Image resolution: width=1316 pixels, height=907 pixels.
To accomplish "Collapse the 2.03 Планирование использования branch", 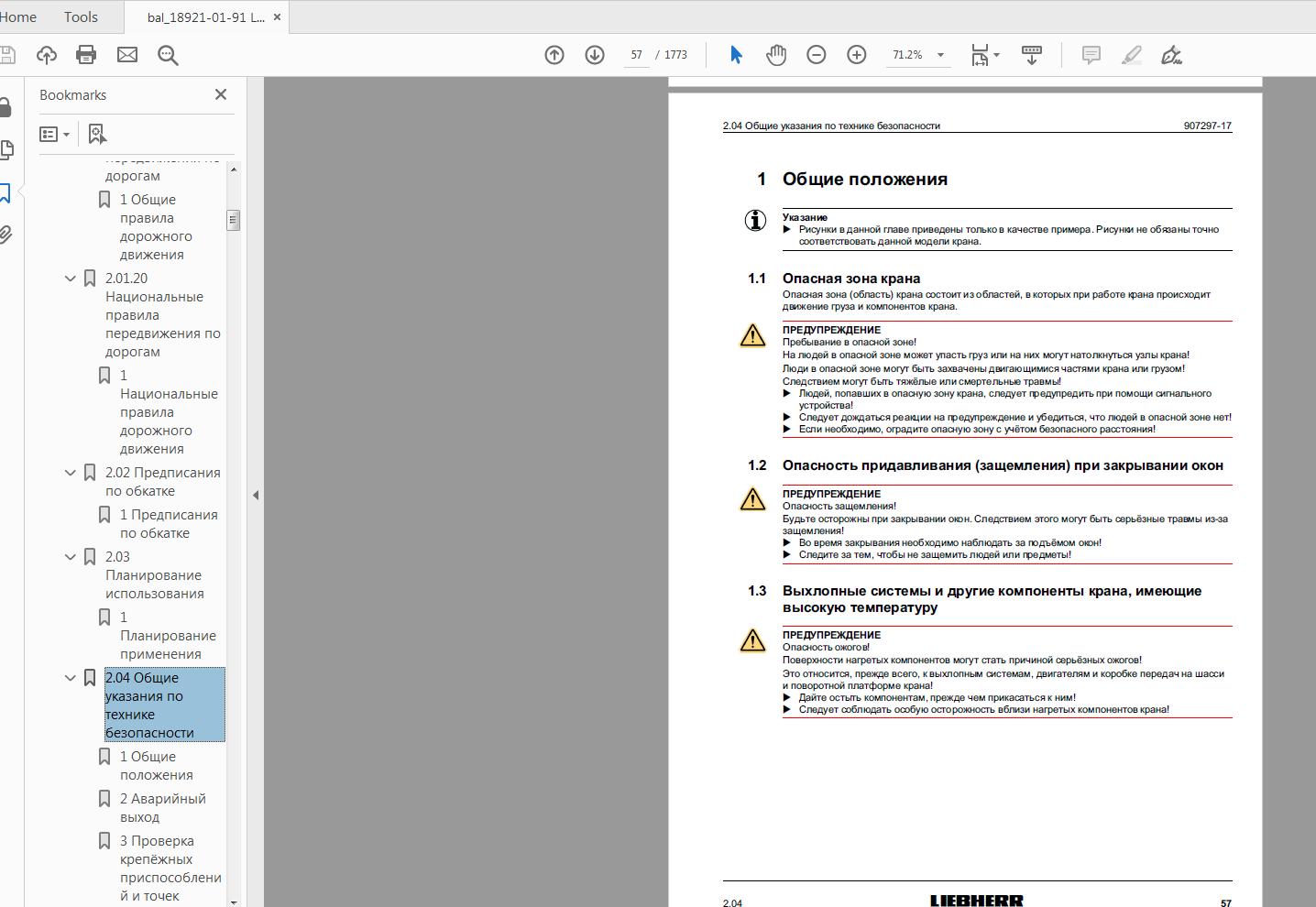I will click(x=70, y=557).
